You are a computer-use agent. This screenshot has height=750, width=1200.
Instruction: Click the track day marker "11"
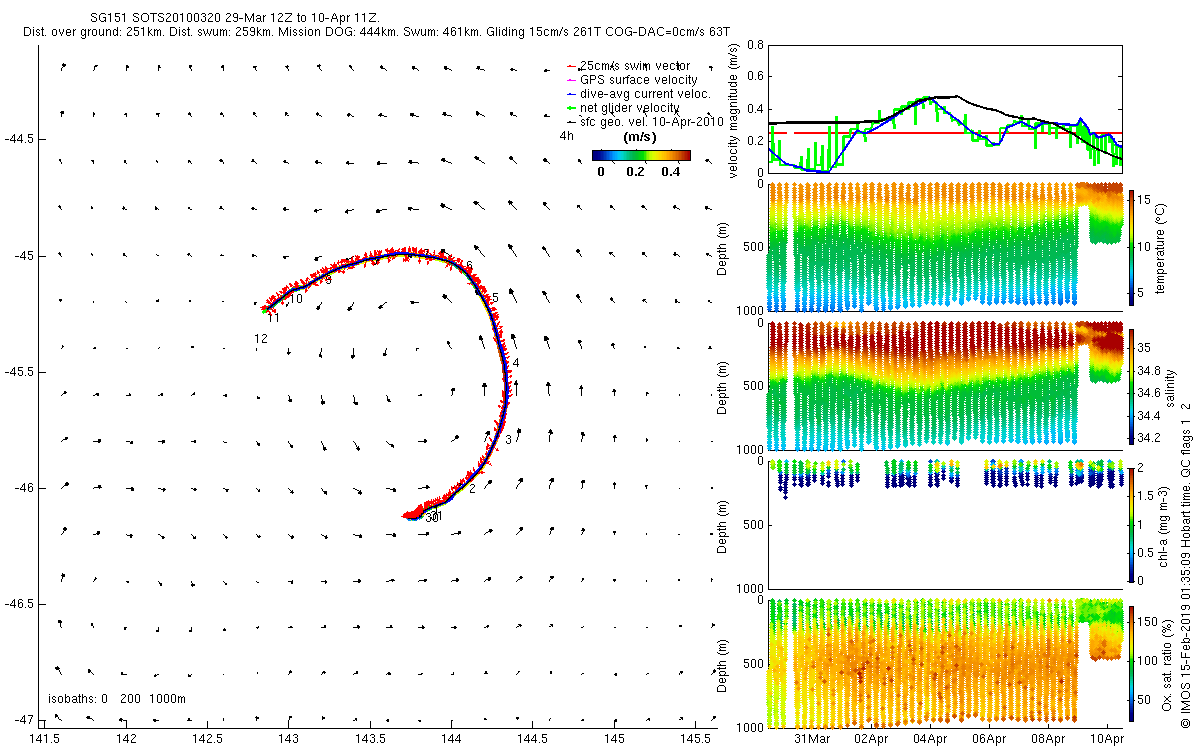(273, 318)
